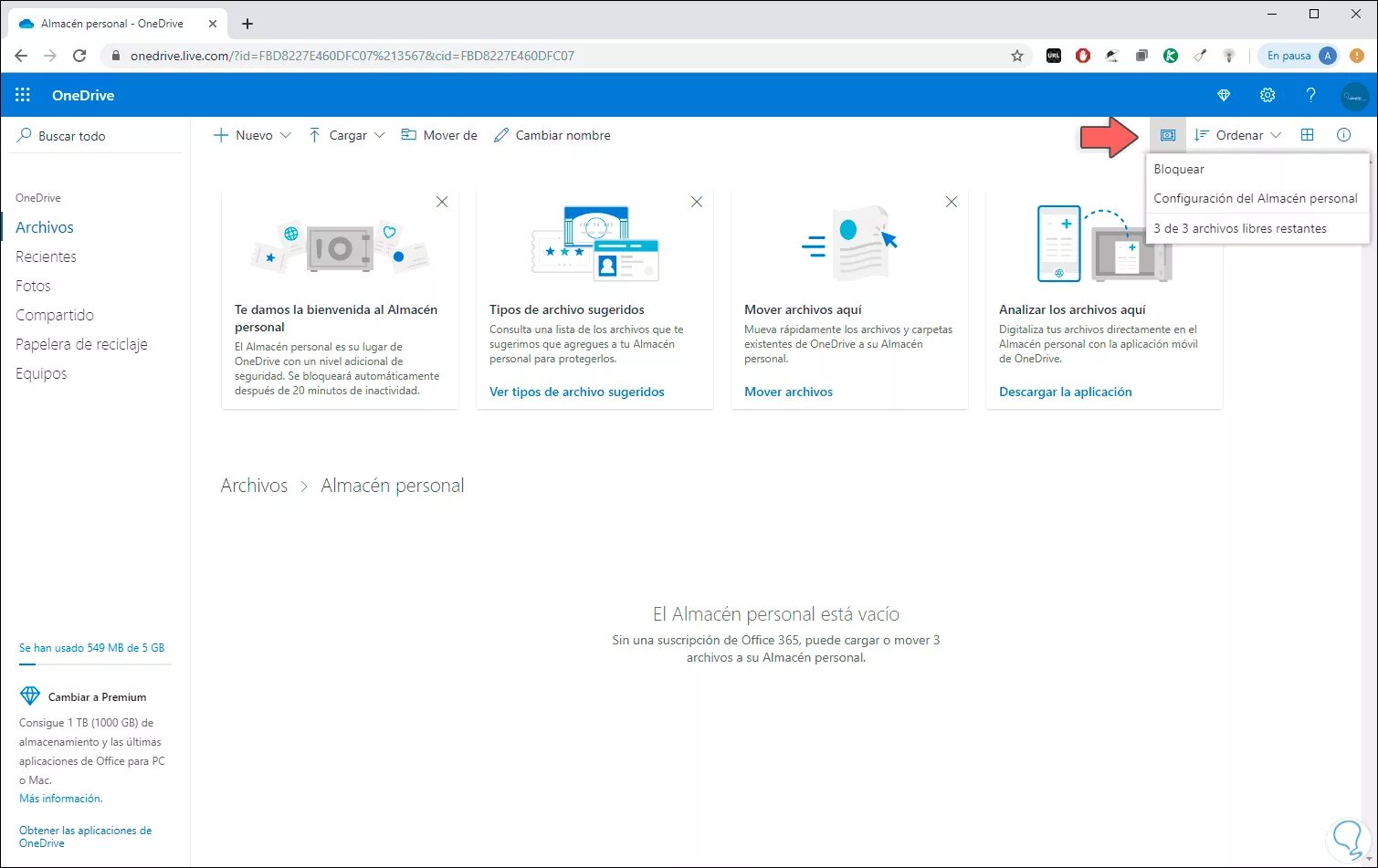Click the URL extension icon
Image resolution: width=1378 pixels, height=868 pixels.
1054,56
